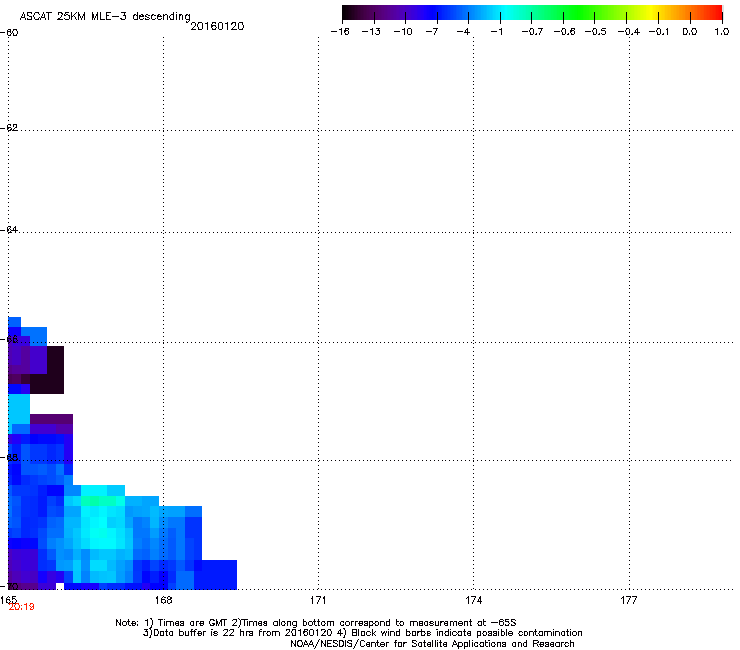Click the color bar label "-1"
This screenshot has width=740, height=650.
[496, 32]
